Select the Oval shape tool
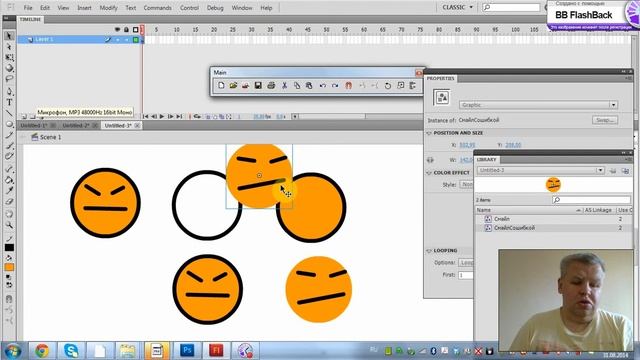The height and width of the screenshot is (360, 640). click(x=9, y=124)
